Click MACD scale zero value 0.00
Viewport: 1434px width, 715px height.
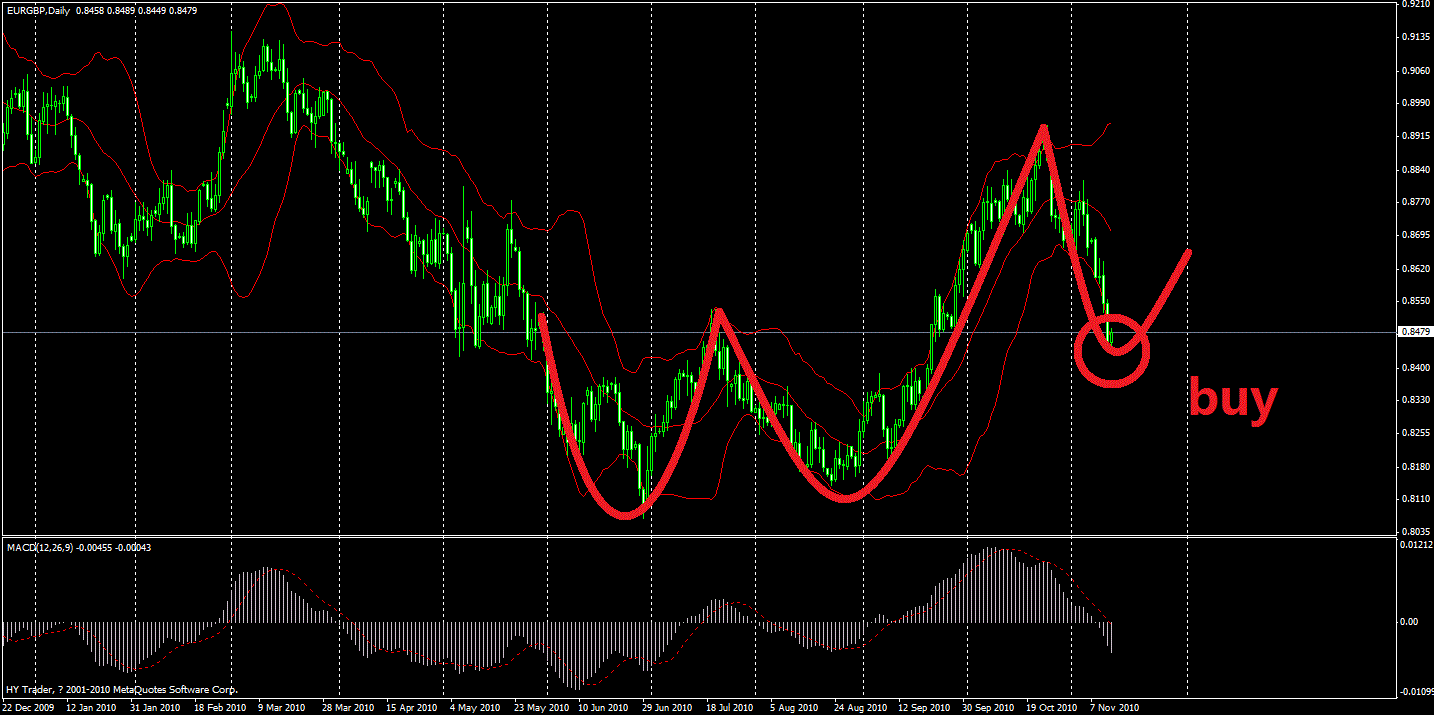(1409, 622)
